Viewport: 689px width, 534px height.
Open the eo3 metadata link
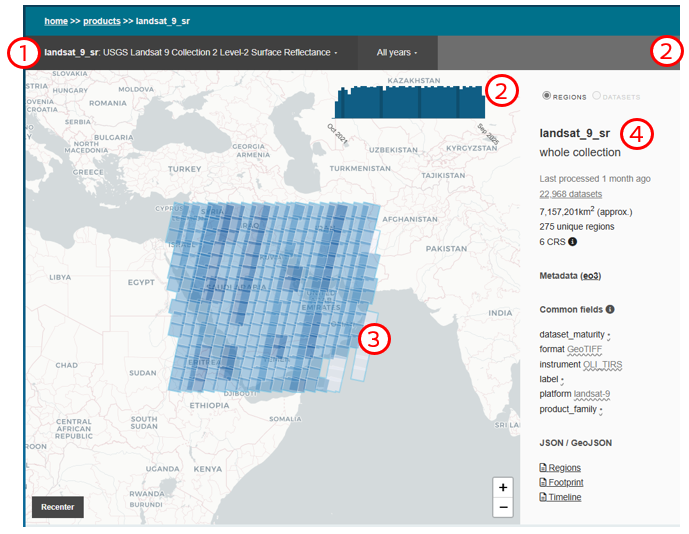(x=591, y=276)
